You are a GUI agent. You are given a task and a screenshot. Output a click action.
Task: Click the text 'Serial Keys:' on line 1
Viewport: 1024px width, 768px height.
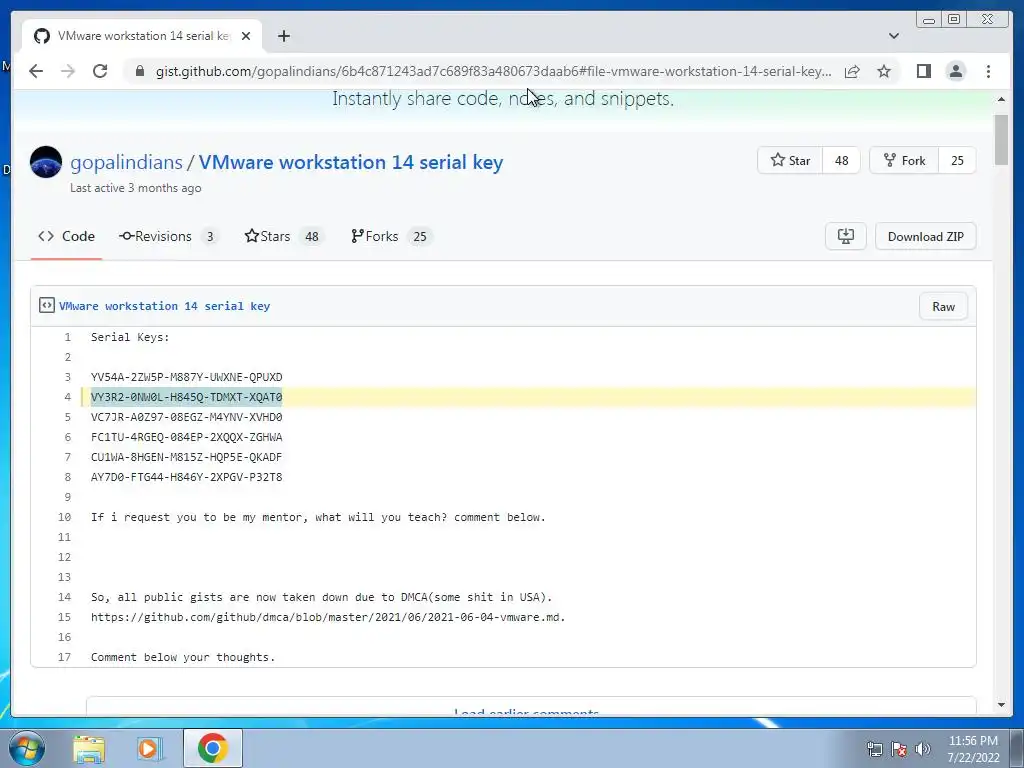point(130,337)
